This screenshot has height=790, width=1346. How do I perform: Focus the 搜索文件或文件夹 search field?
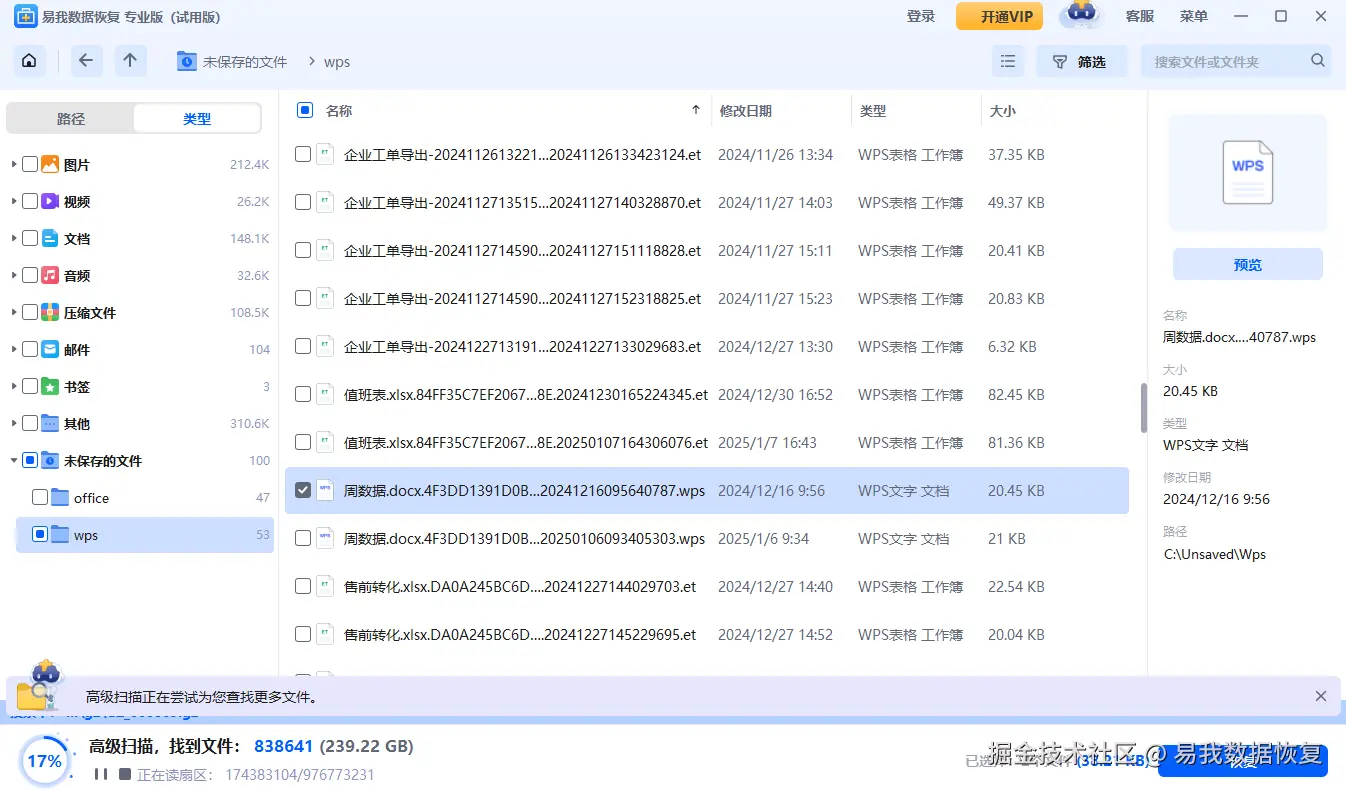click(1236, 61)
